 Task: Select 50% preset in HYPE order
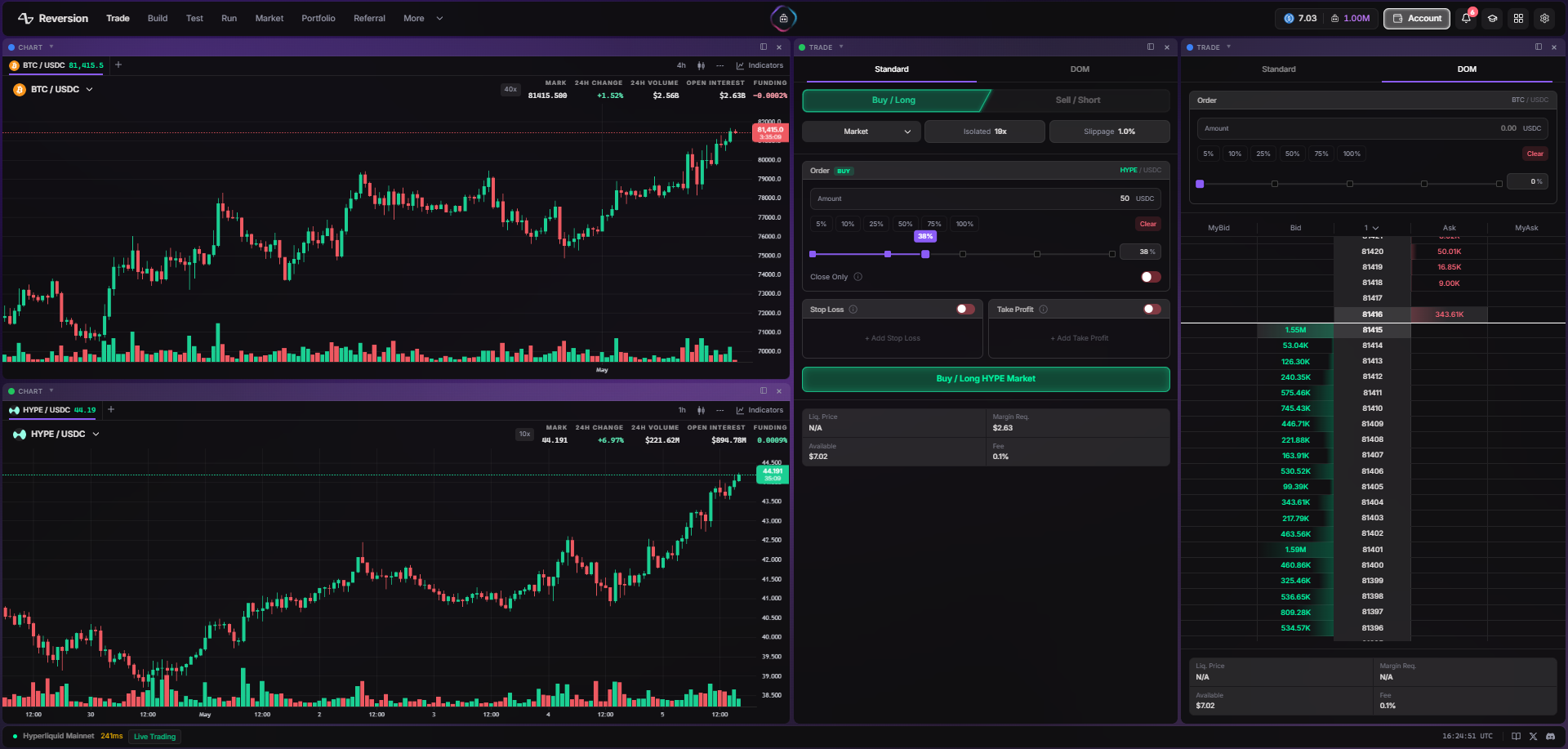click(x=905, y=224)
